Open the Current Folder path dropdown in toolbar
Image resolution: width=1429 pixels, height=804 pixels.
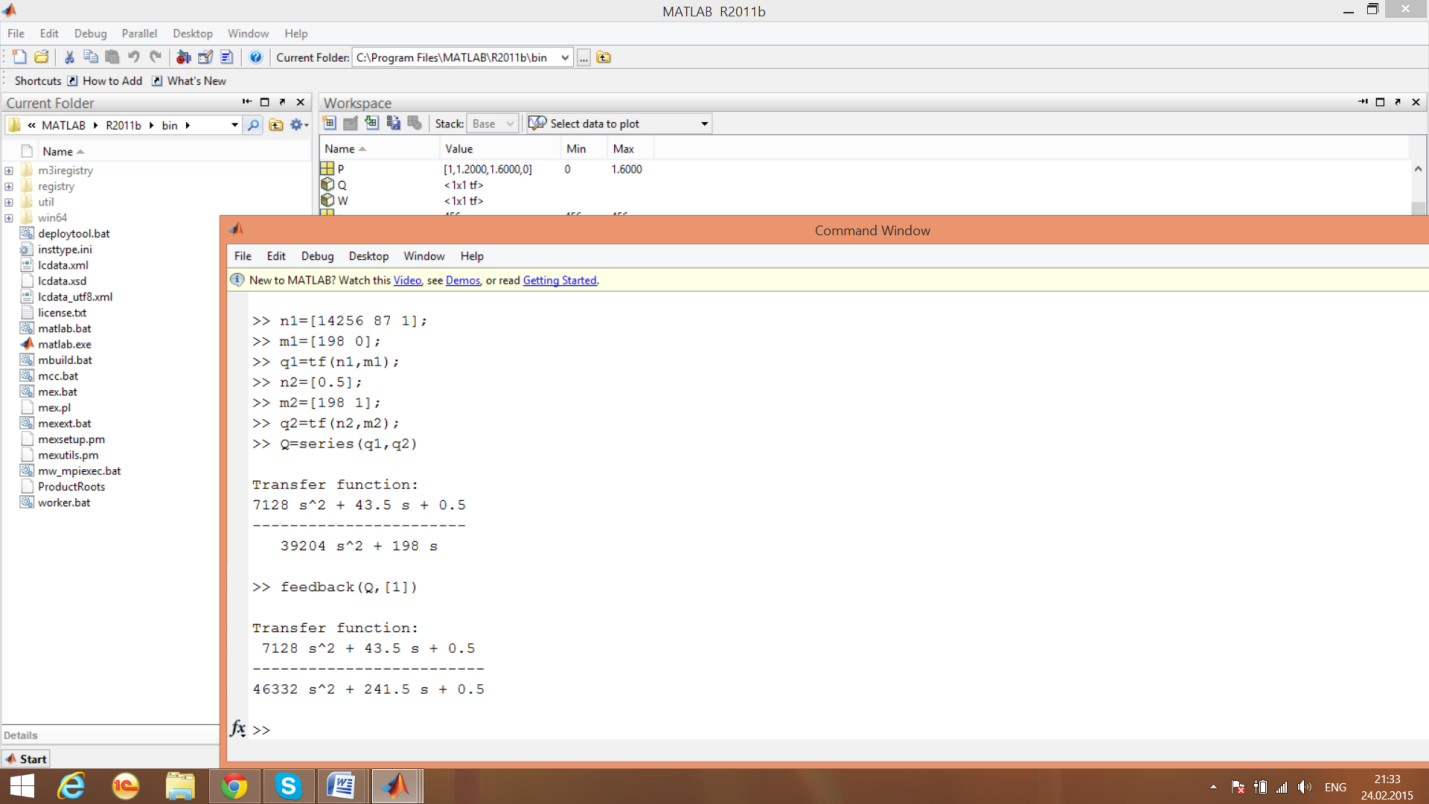point(565,58)
